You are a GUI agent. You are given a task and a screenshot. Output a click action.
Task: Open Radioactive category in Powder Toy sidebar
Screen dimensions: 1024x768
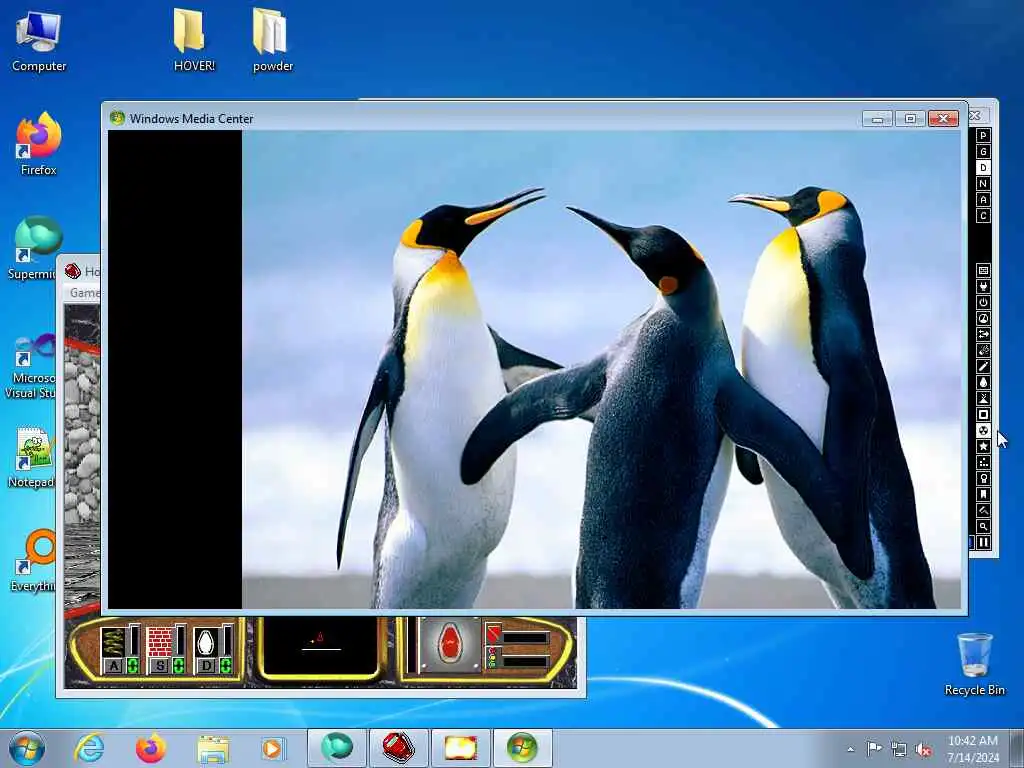(983, 430)
